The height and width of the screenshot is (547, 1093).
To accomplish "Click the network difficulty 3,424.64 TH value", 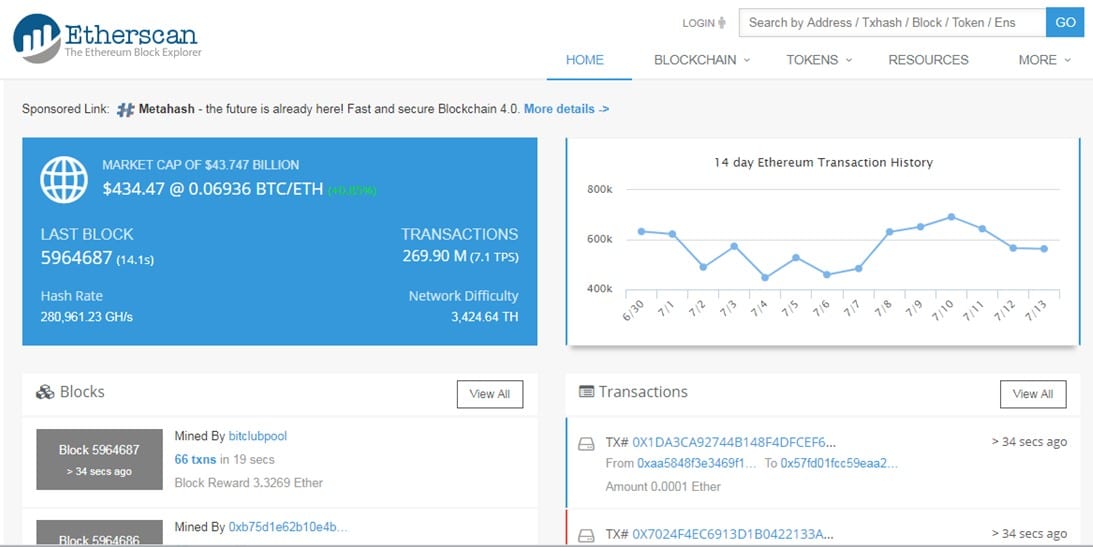I will pos(484,317).
